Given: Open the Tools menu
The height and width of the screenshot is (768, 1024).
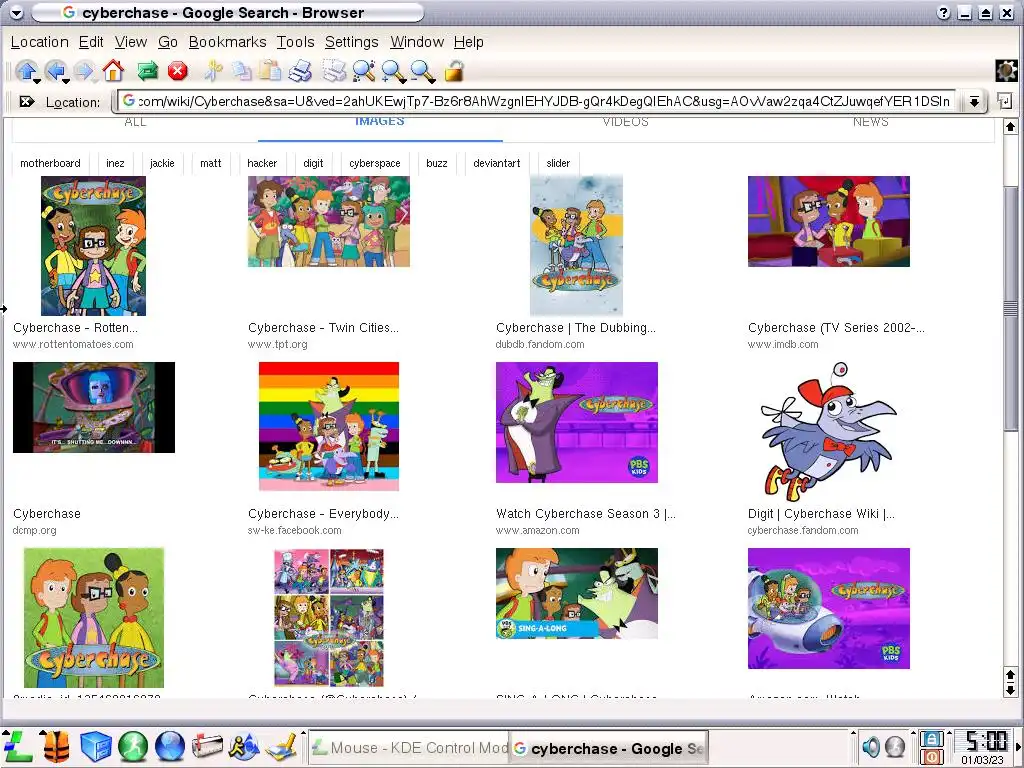Looking at the screenshot, I should 295,42.
